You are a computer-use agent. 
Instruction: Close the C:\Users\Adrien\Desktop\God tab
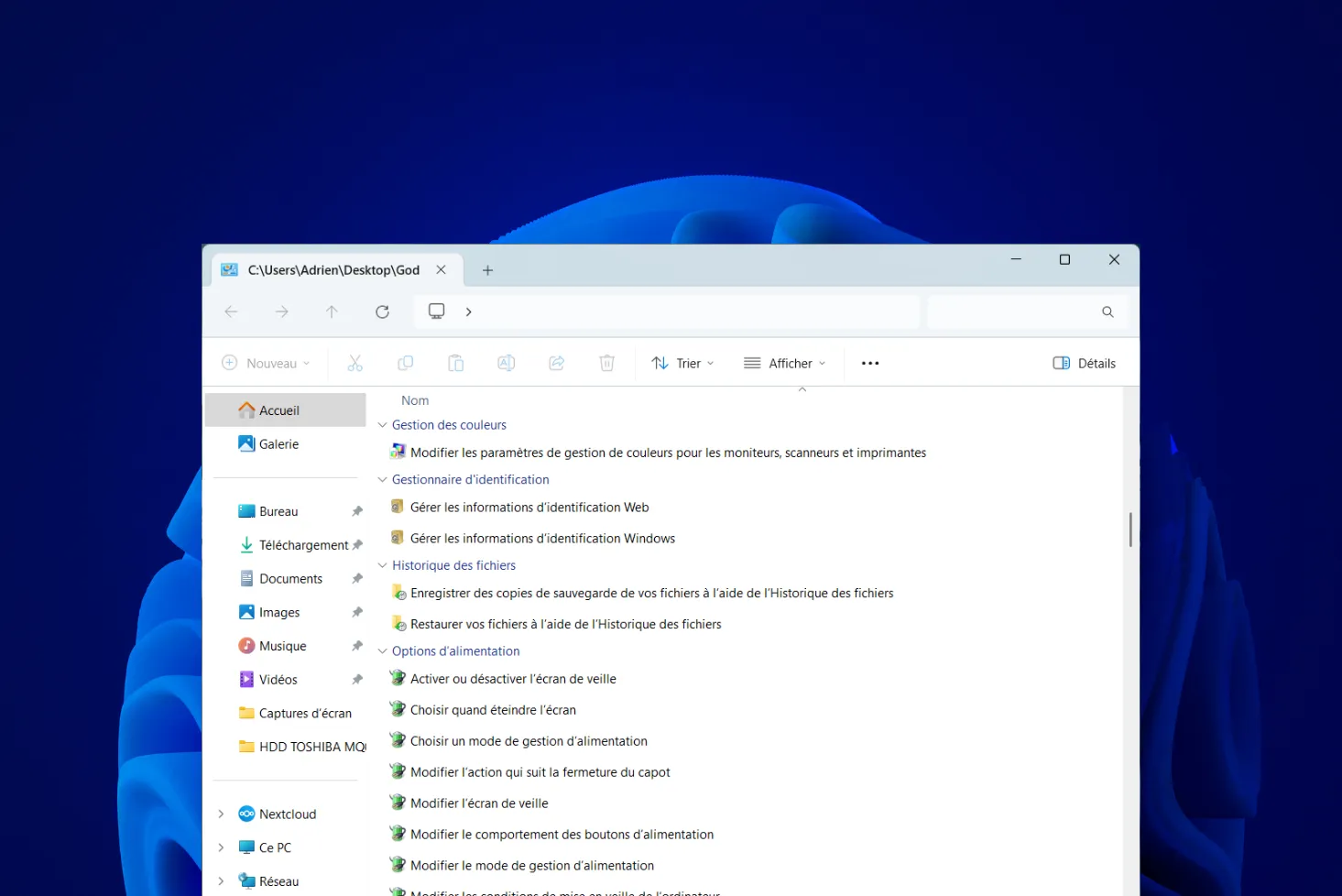[441, 269]
